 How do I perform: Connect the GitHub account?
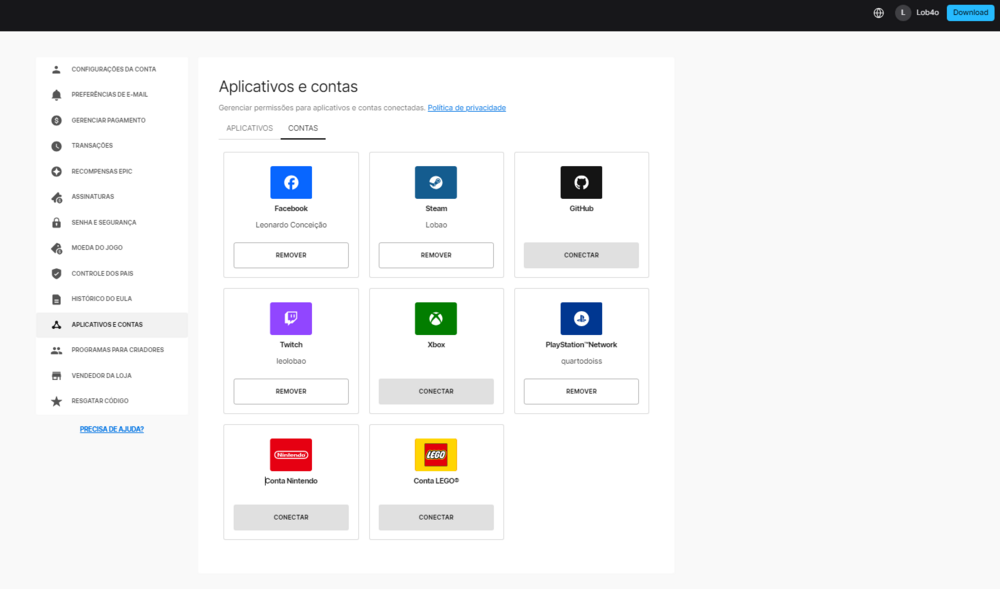coord(581,255)
